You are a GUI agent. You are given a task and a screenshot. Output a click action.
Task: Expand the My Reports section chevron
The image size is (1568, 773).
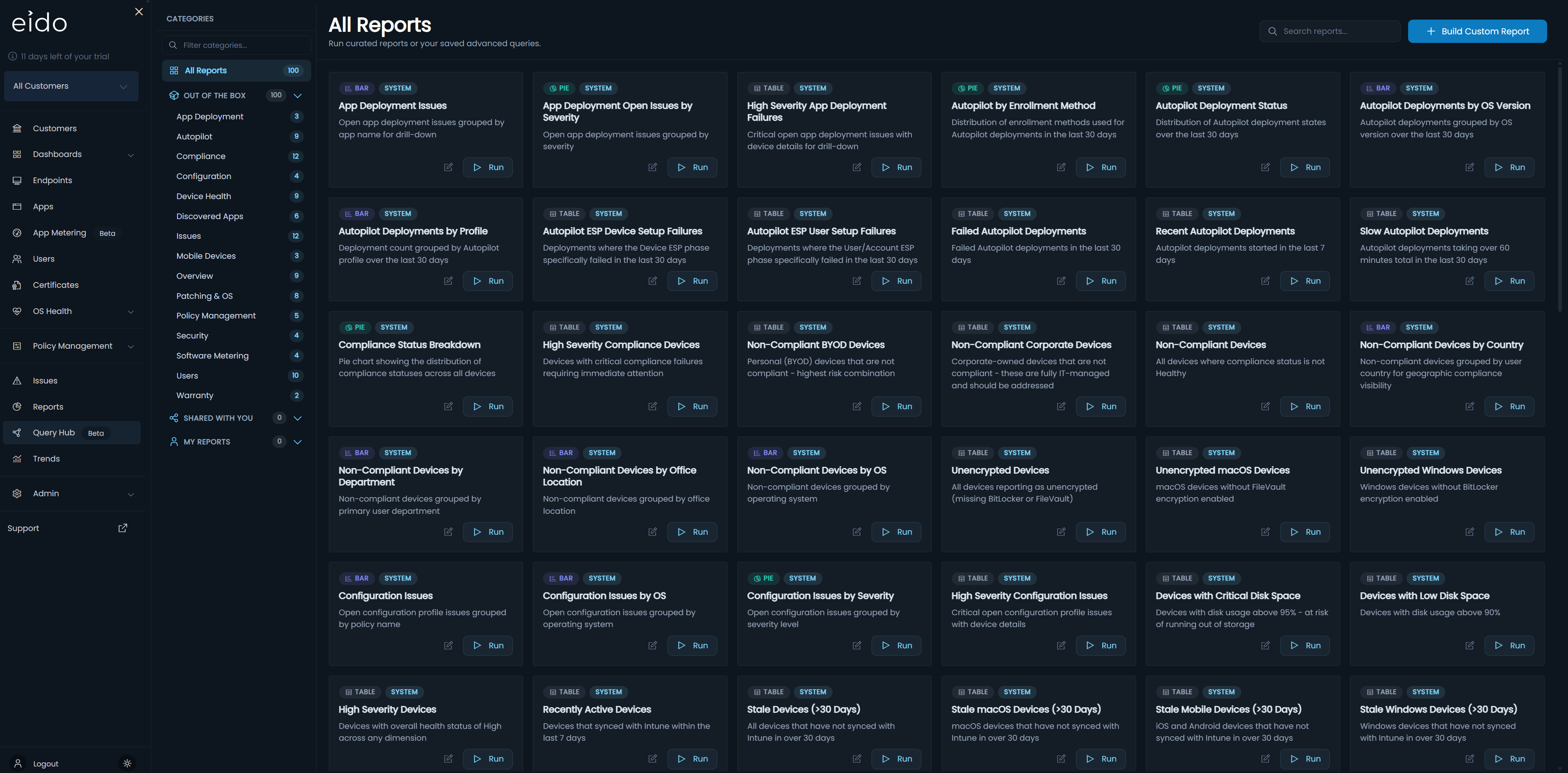[x=298, y=442]
